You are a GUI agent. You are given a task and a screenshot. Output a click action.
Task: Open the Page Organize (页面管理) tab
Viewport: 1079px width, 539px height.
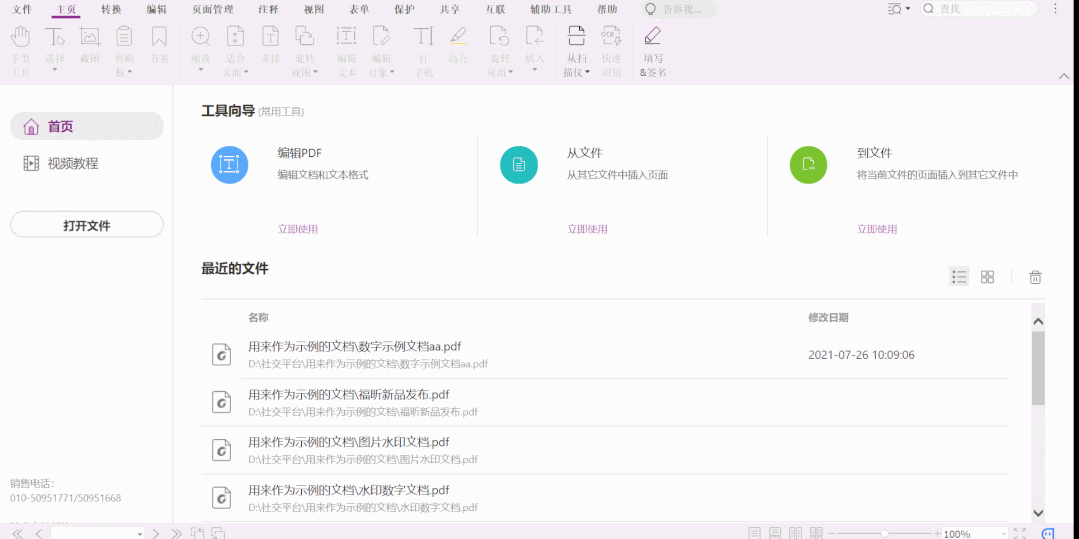(x=213, y=10)
